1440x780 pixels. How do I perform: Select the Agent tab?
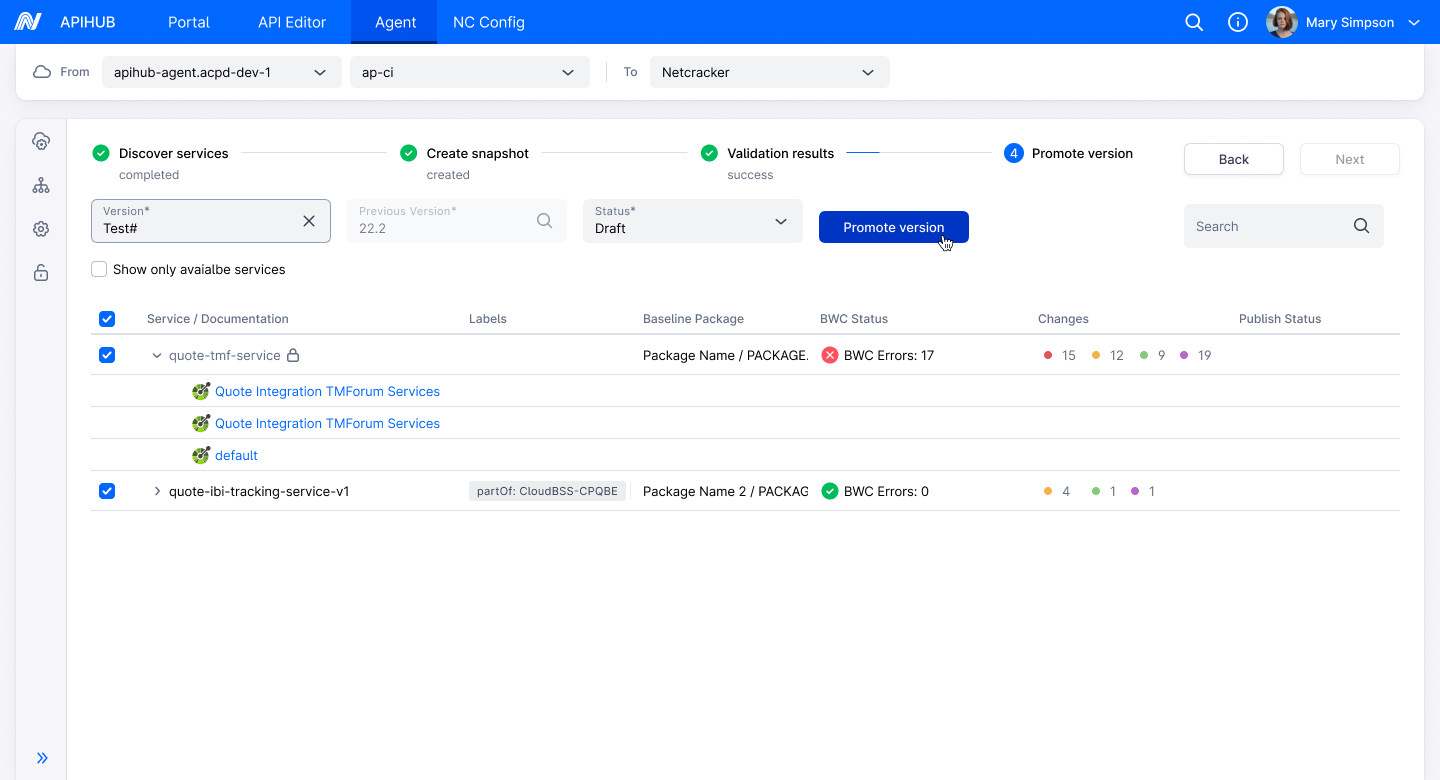pos(396,22)
